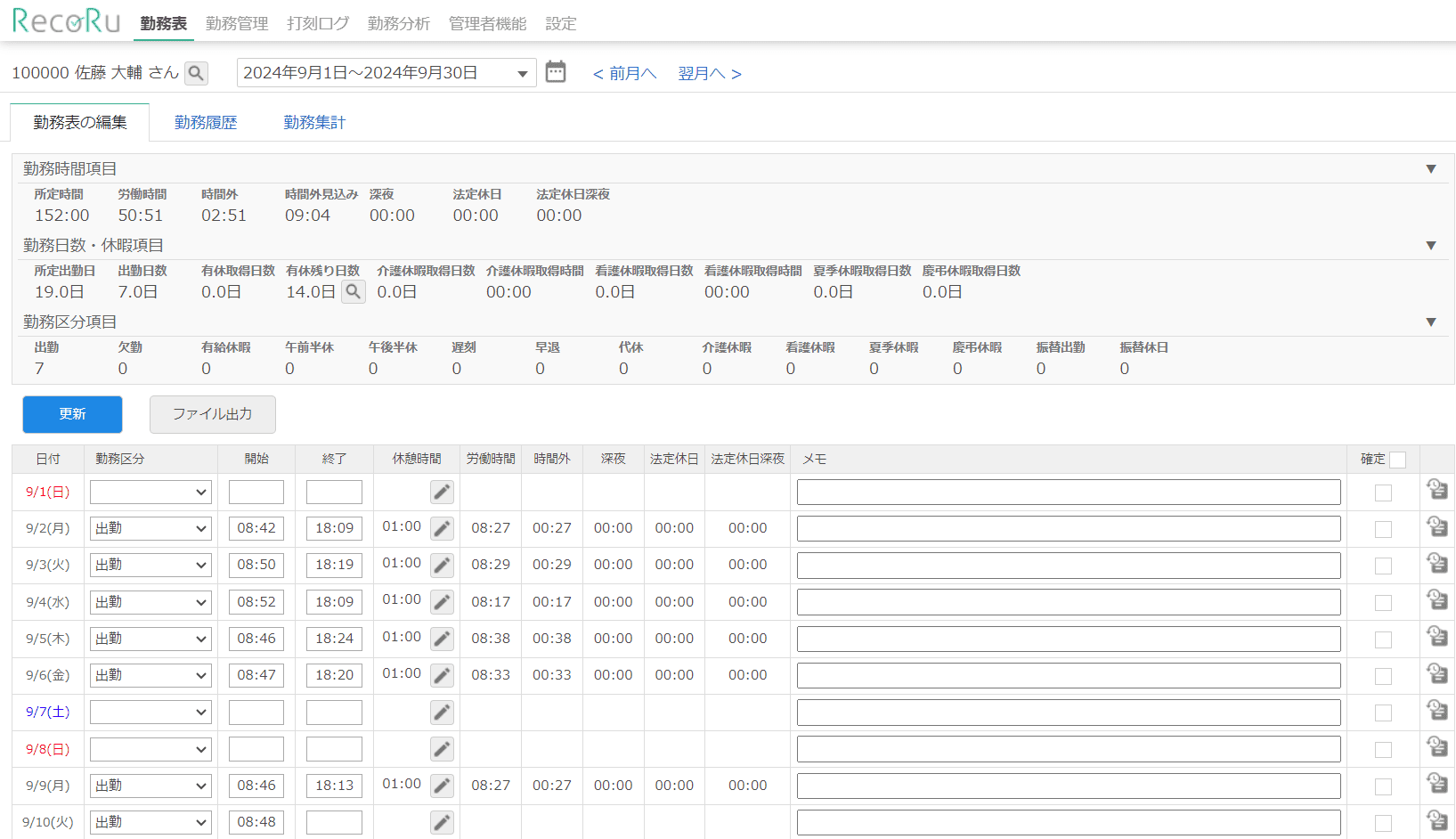1456x839 pixels.
Task: Click magnifier next to 有休残り日数
Action: point(354,291)
